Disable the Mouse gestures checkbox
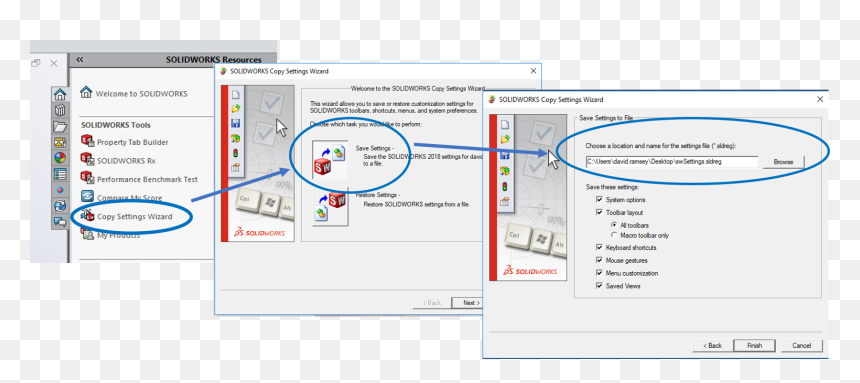 598,261
